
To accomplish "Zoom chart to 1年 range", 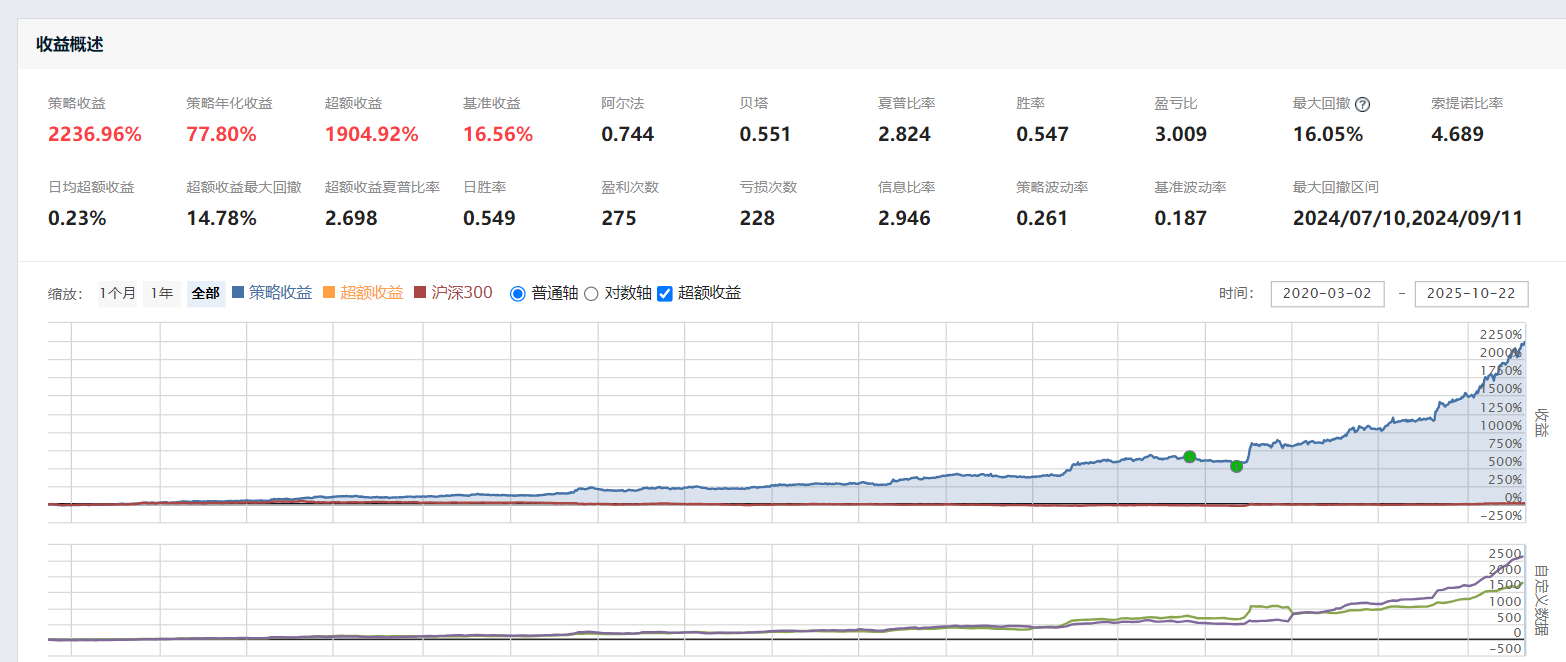I will coord(161,294).
